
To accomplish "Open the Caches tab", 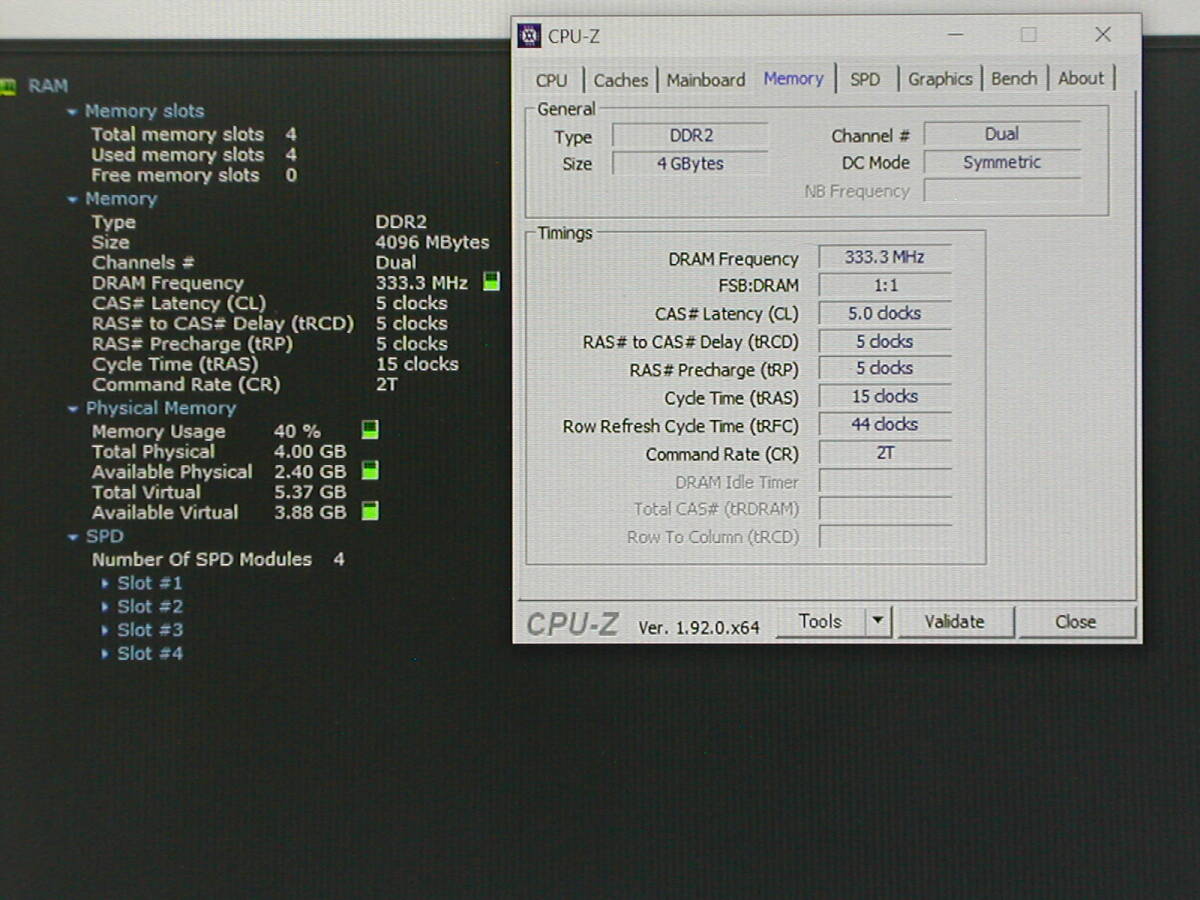I will click(x=621, y=80).
